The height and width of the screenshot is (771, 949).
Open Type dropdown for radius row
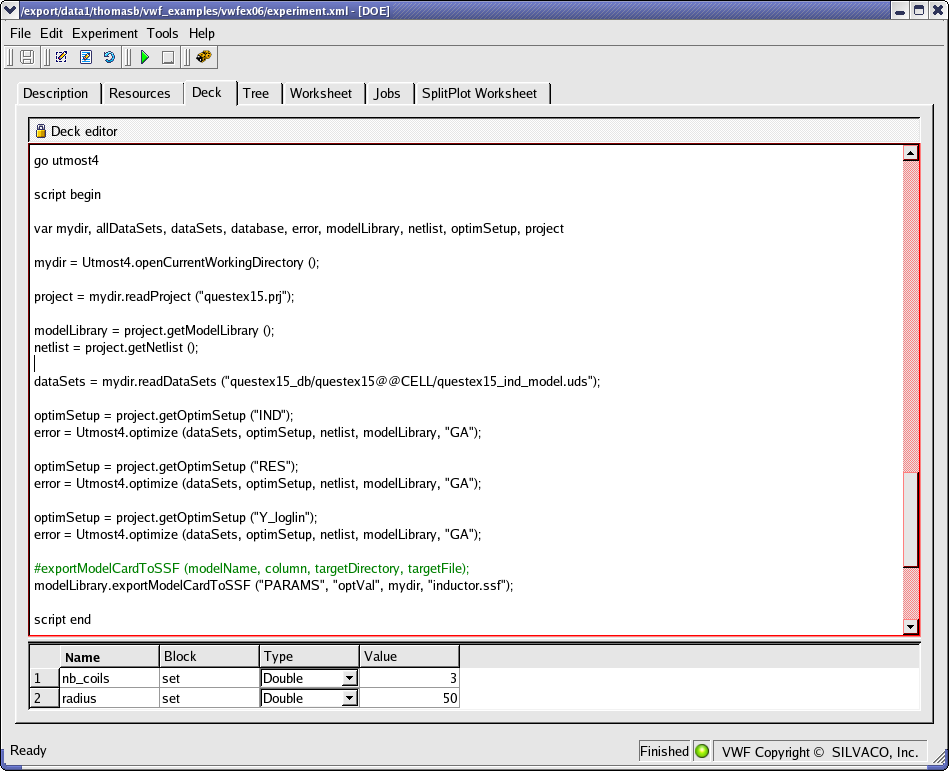click(x=349, y=698)
